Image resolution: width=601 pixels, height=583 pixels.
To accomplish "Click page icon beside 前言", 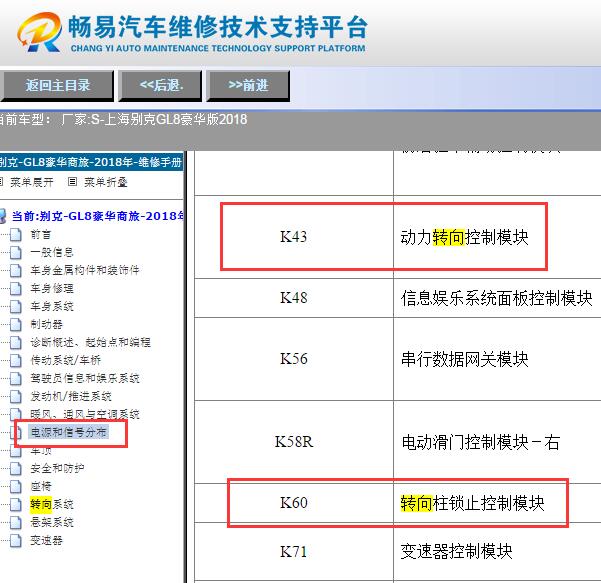I will point(16,235).
